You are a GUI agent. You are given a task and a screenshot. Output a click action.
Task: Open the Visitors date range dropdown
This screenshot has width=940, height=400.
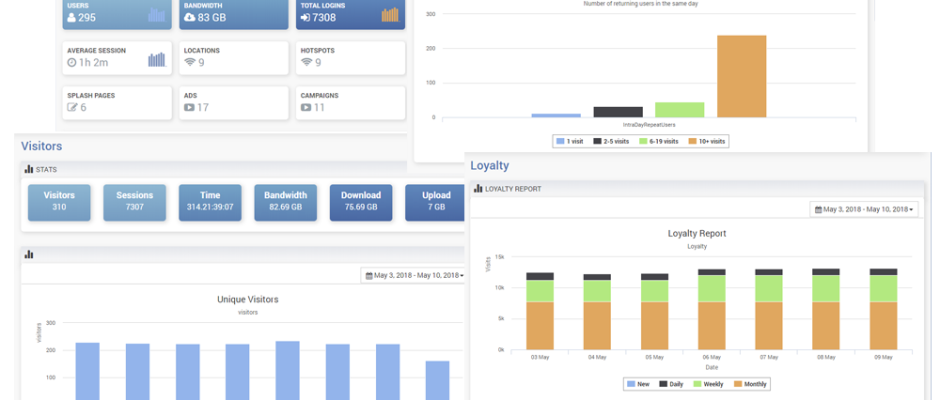[x=414, y=275]
